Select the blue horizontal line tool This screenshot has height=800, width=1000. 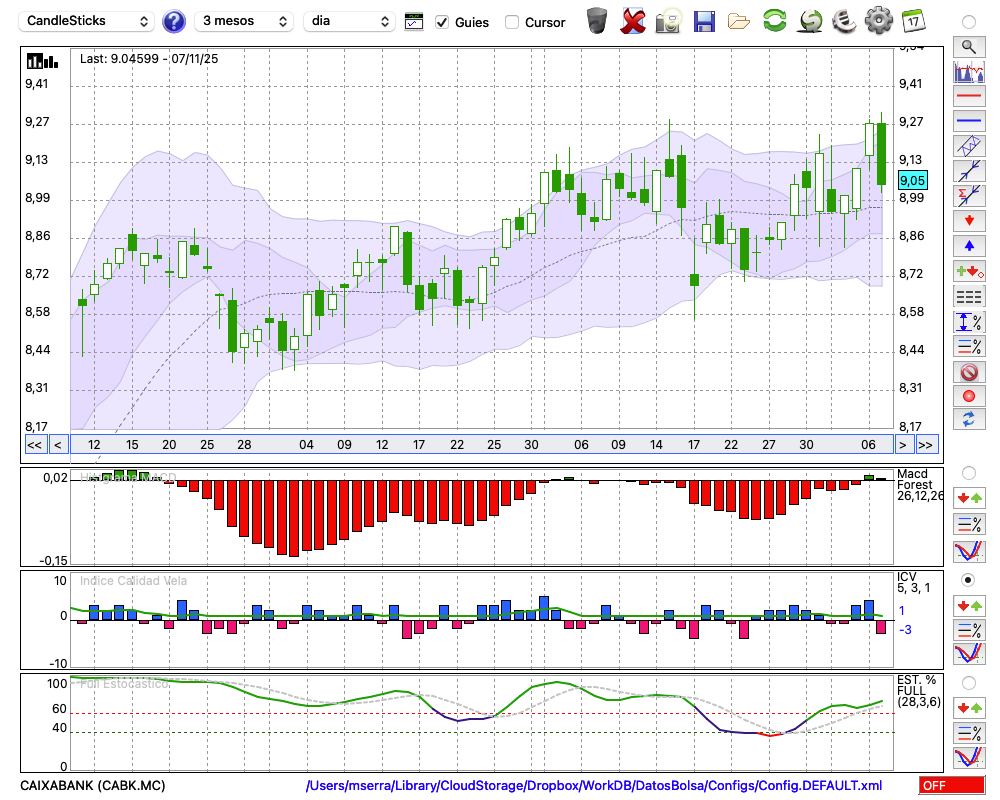click(x=969, y=121)
